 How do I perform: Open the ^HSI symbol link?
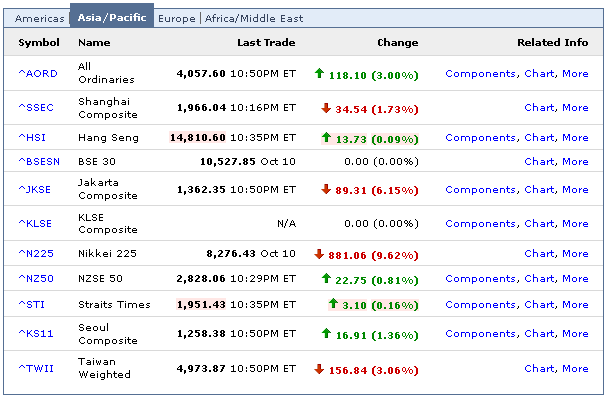pos(33,138)
